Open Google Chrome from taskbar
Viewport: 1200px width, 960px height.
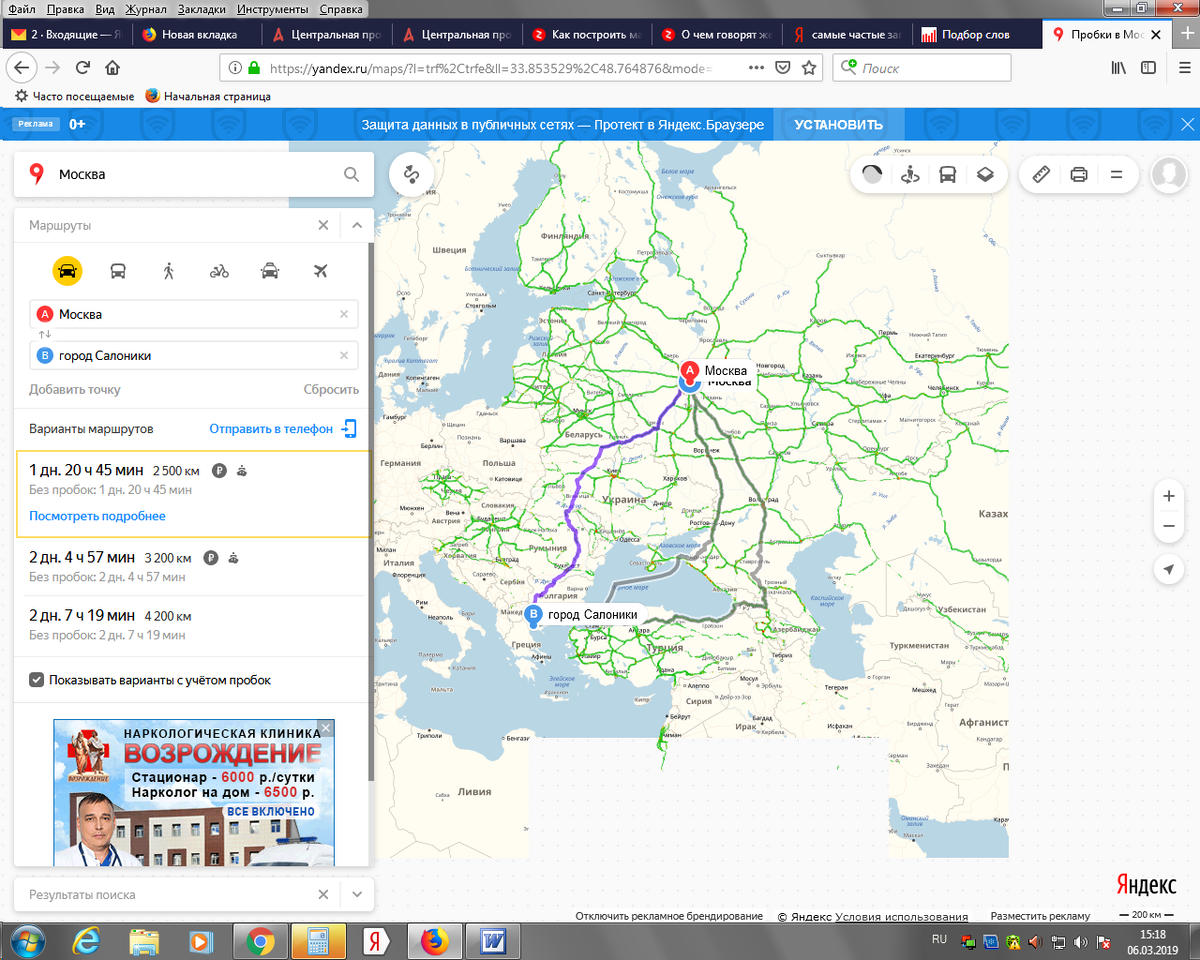click(x=261, y=941)
